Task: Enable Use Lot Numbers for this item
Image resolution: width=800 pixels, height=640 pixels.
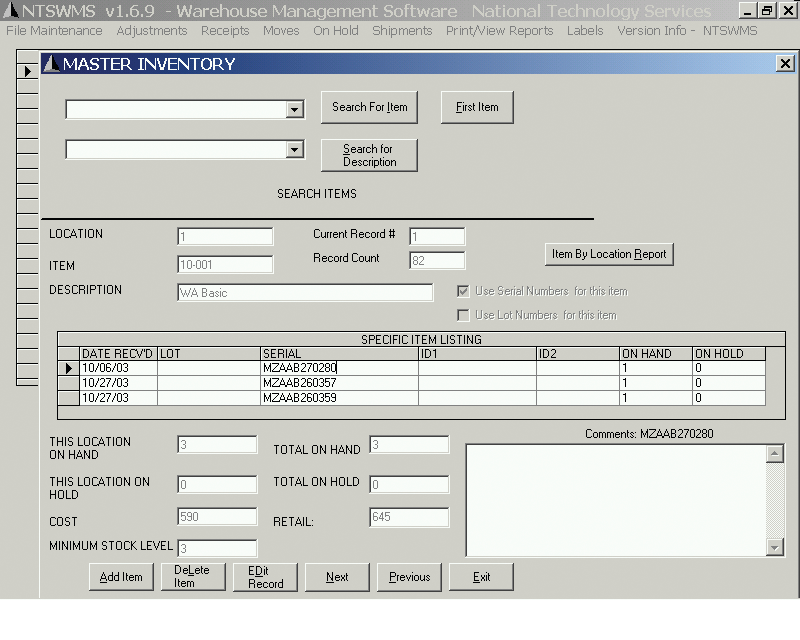Action: point(463,315)
